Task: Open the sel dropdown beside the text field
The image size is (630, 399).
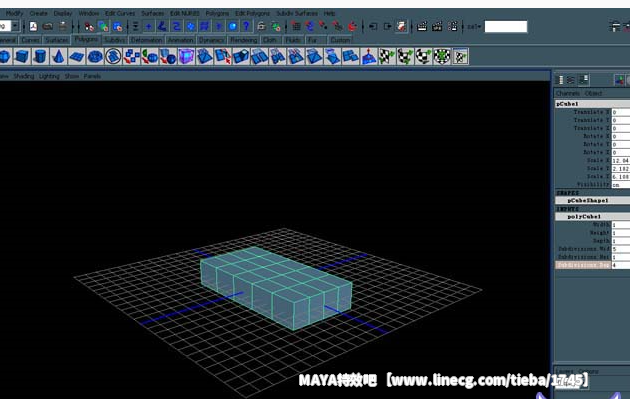Action: click(x=474, y=27)
